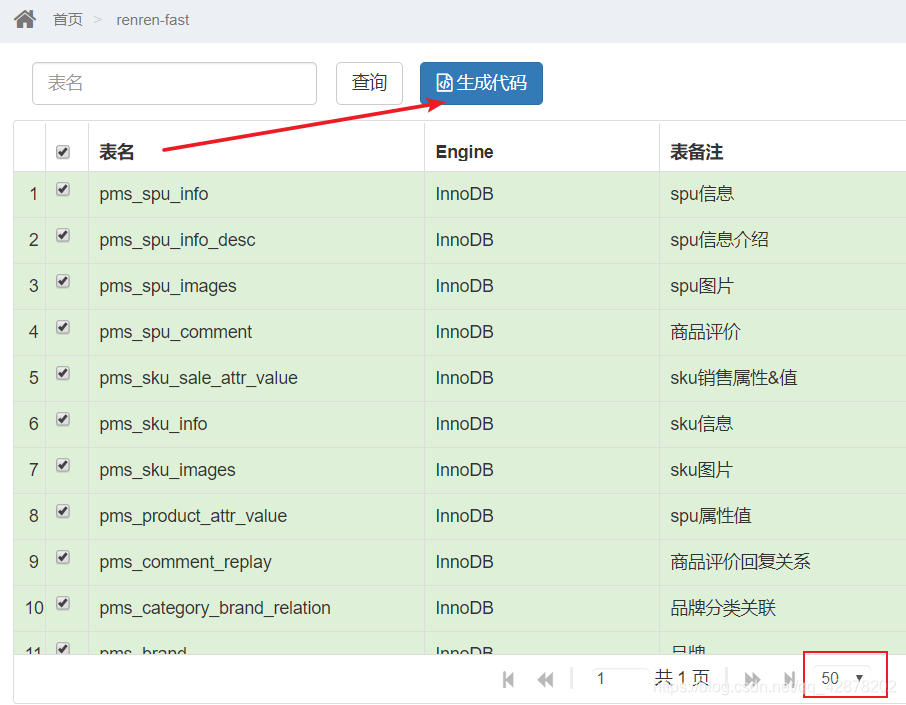The height and width of the screenshot is (705, 906).
Task: Go to the first page icon
Action: [508, 679]
